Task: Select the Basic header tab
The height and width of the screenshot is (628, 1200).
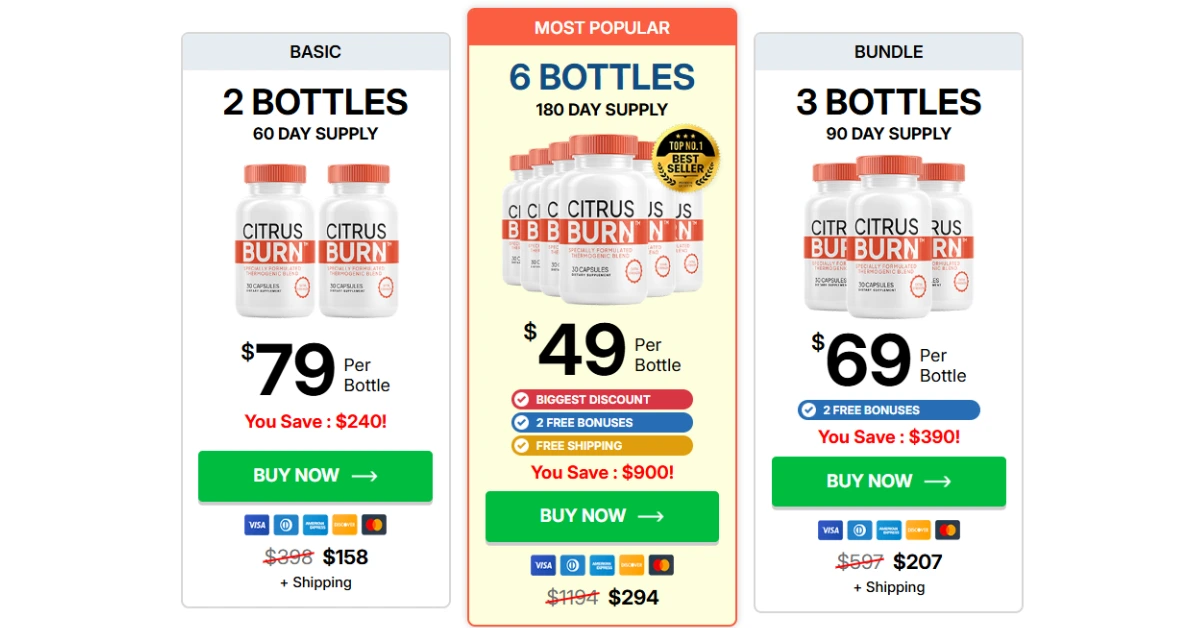Action: point(315,51)
